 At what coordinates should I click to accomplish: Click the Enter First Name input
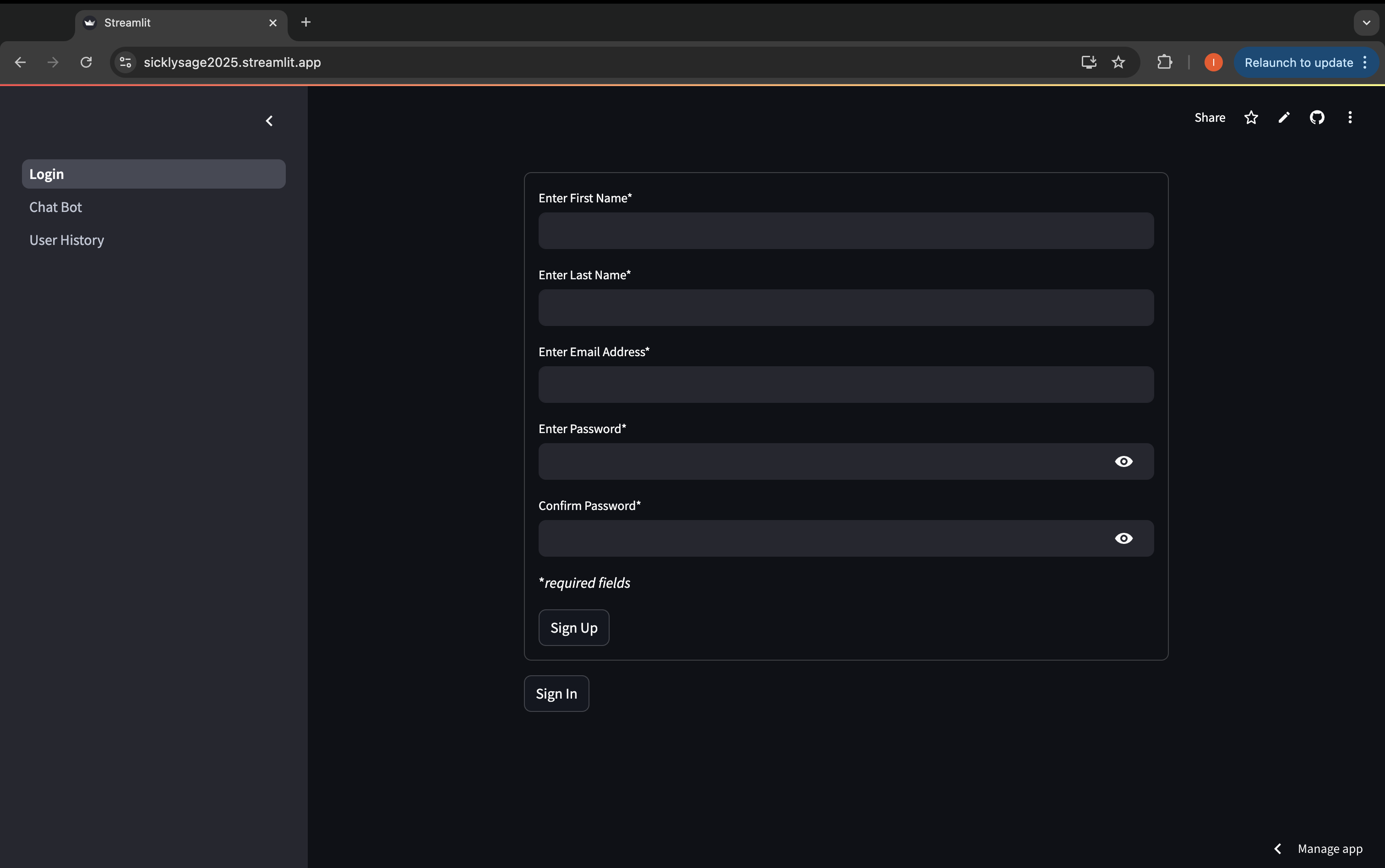pyautogui.click(x=845, y=231)
